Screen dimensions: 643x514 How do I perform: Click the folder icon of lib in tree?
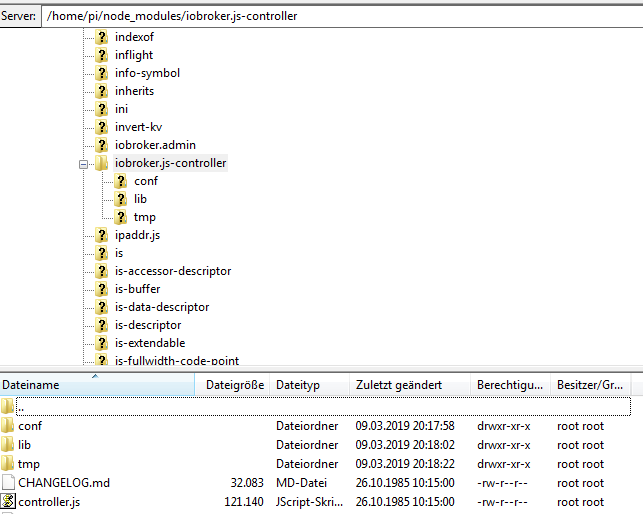pos(121,199)
